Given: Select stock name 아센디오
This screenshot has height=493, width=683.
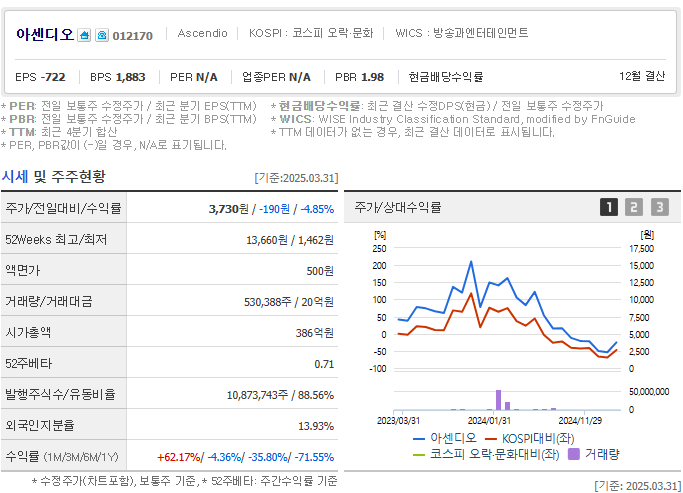Looking at the screenshot, I should pyautogui.click(x=45, y=34).
